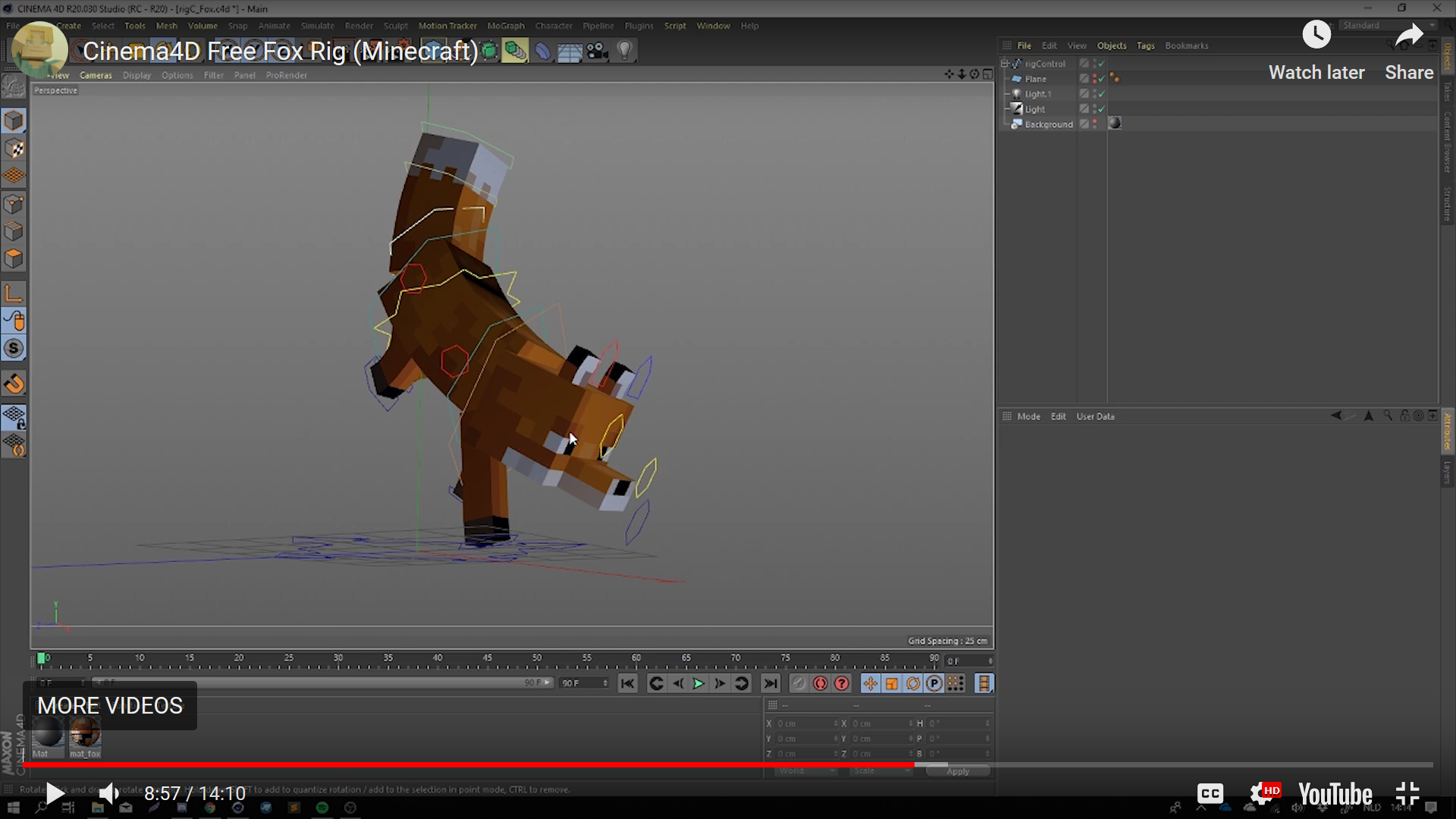The width and height of the screenshot is (1456, 819).
Task: Click the 90 F end-frame stepper arrows
Action: point(605,683)
